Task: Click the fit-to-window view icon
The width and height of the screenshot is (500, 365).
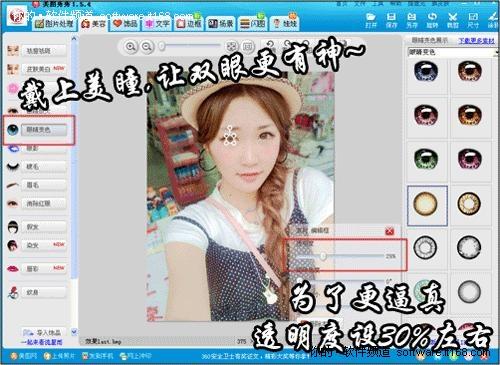Action: pos(231,47)
